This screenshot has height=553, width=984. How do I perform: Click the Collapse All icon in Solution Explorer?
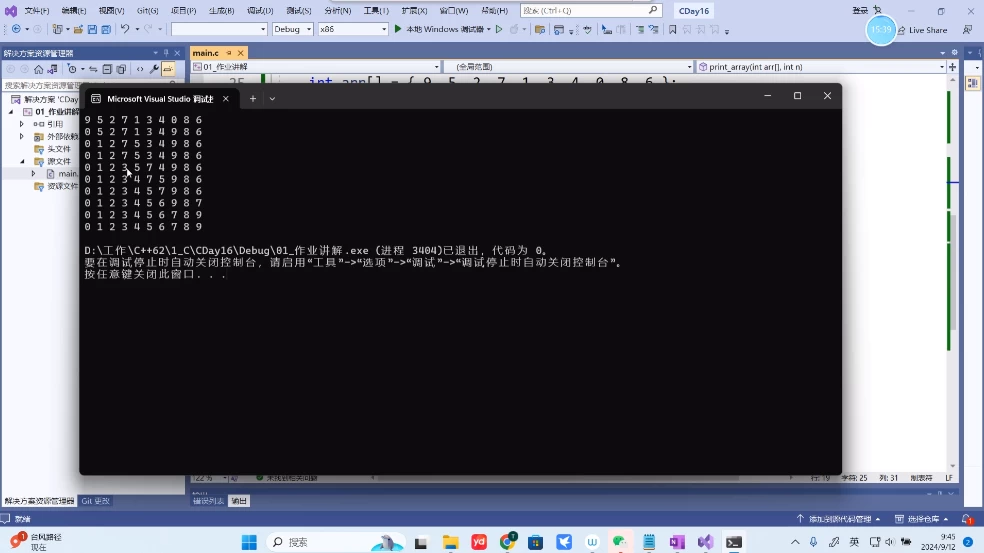point(107,70)
